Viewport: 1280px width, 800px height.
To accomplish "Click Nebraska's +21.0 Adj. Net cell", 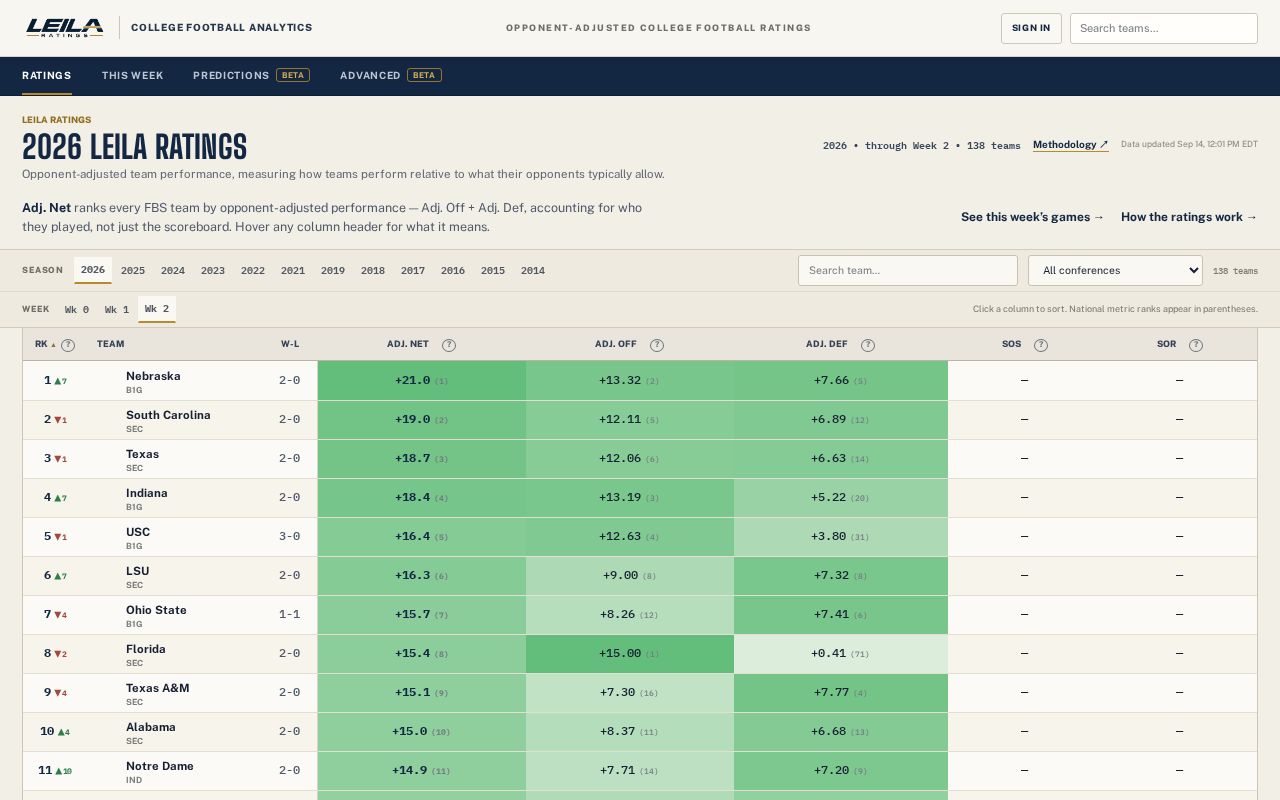I will [x=422, y=381].
